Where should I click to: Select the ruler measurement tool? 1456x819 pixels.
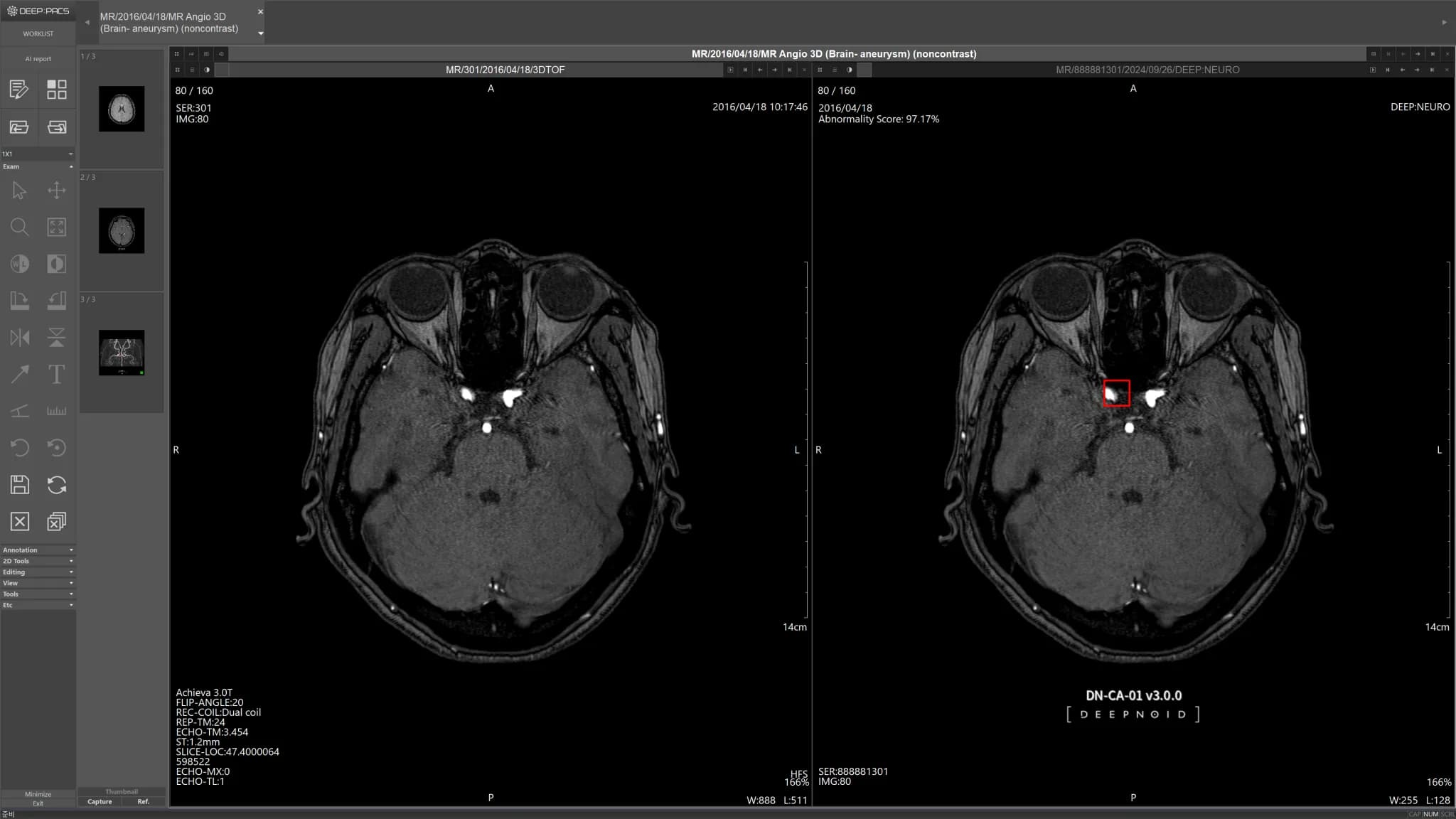57,411
